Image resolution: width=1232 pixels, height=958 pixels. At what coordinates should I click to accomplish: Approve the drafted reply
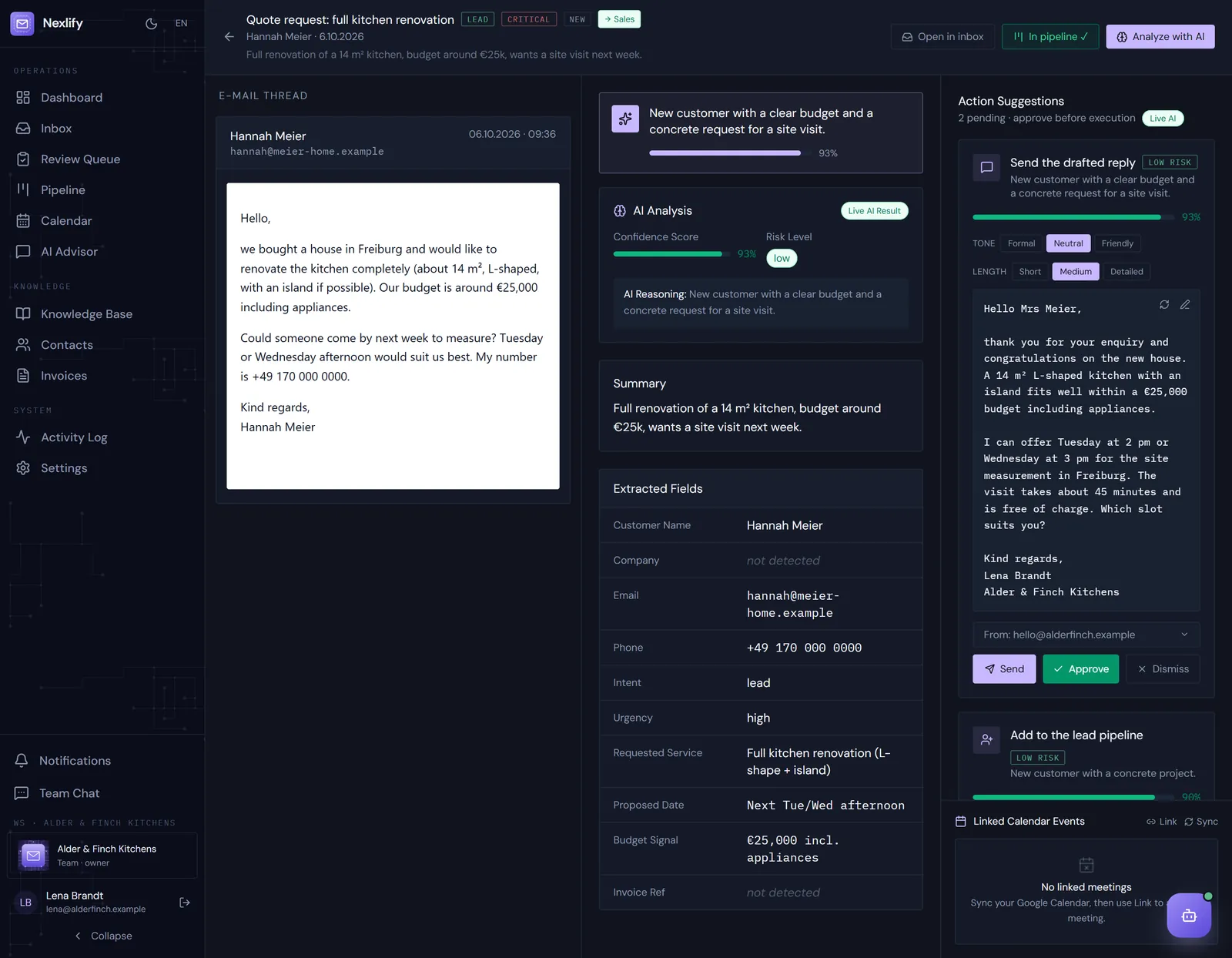click(1081, 668)
